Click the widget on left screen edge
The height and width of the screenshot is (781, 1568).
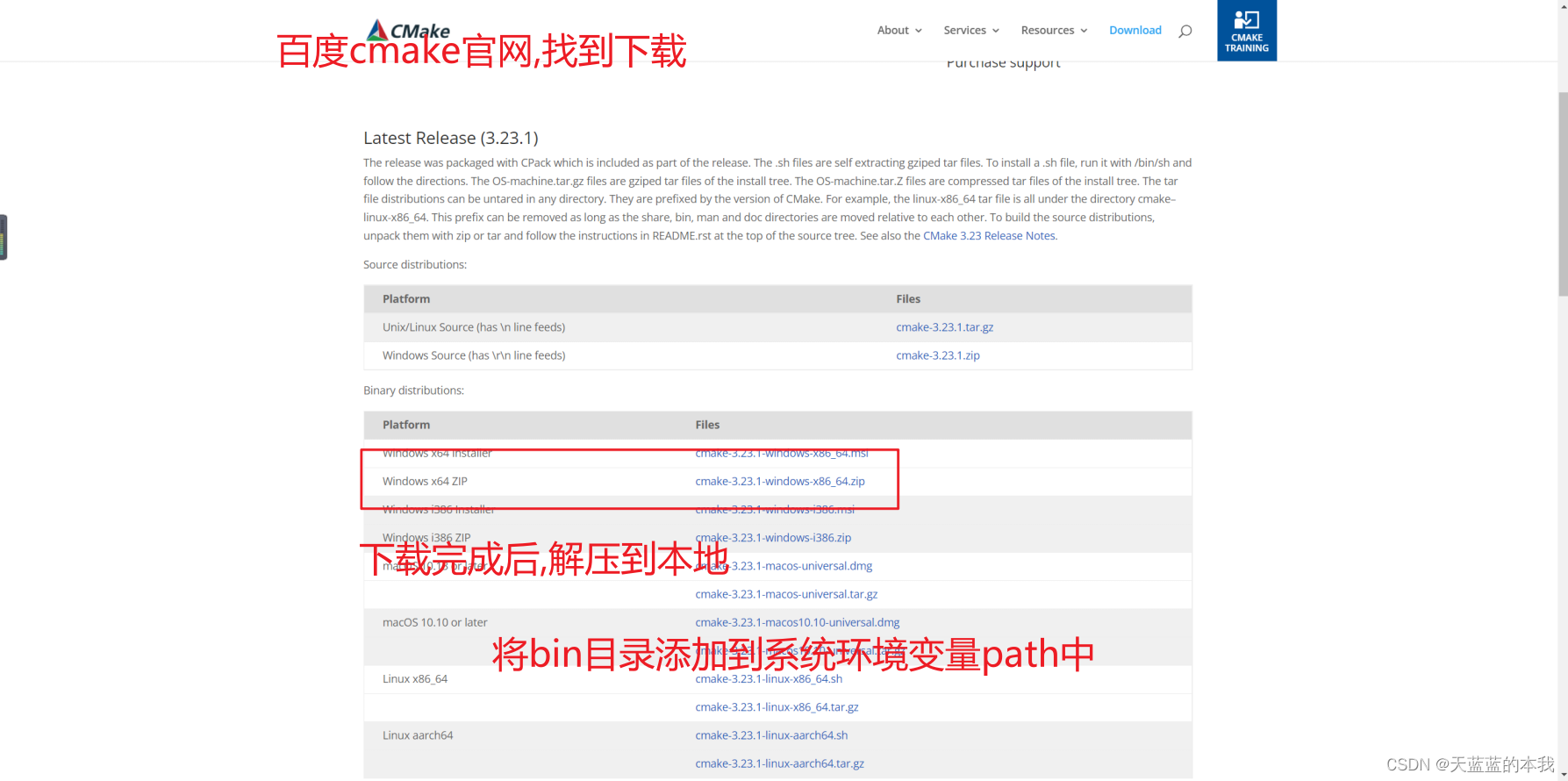[4, 237]
